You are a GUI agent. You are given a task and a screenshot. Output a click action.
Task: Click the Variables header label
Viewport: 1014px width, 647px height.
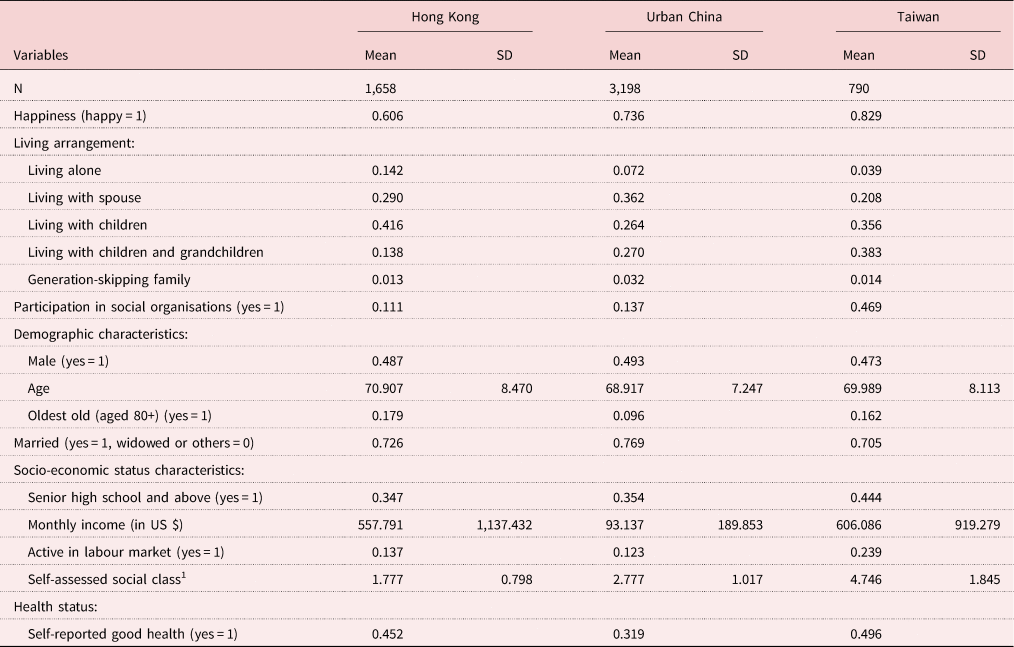tap(41, 55)
